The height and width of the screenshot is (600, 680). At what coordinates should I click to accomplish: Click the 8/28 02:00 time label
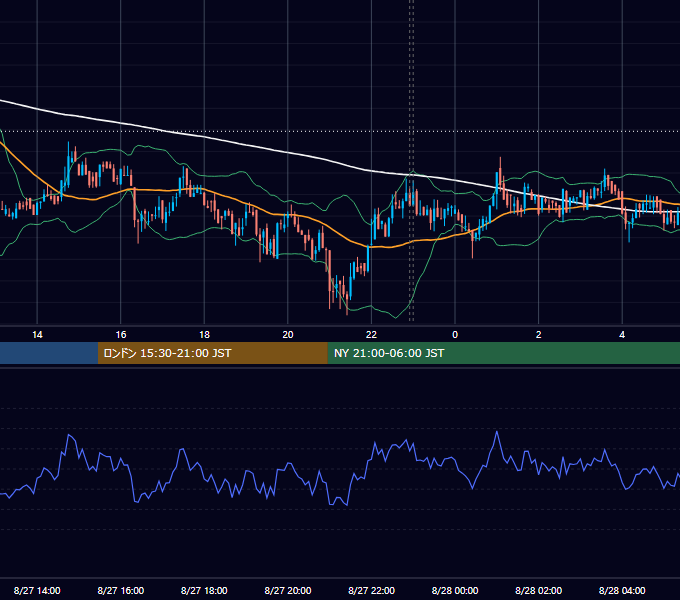tap(539, 590)
